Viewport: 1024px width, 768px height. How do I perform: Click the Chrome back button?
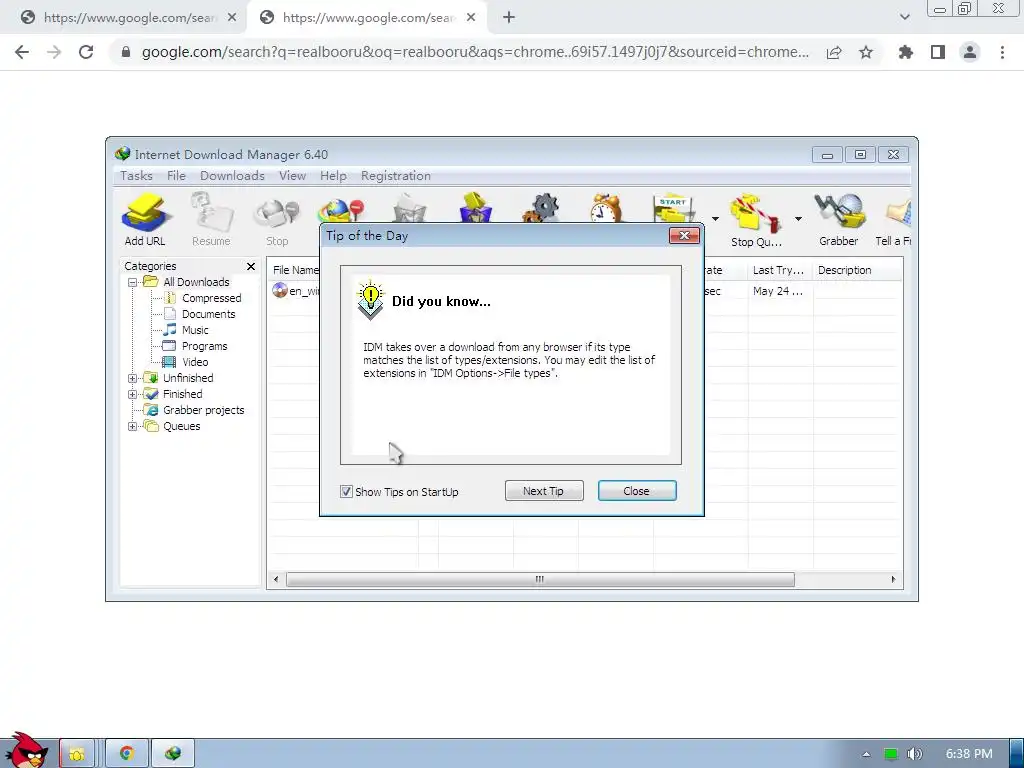point(22,52)
